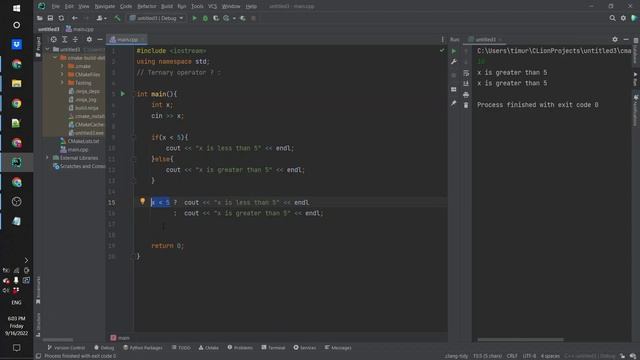The height and width of the screenshot is (360, 640).
Task: Click the run gutter arrow beside main()
Action: [x=123, y=94]
